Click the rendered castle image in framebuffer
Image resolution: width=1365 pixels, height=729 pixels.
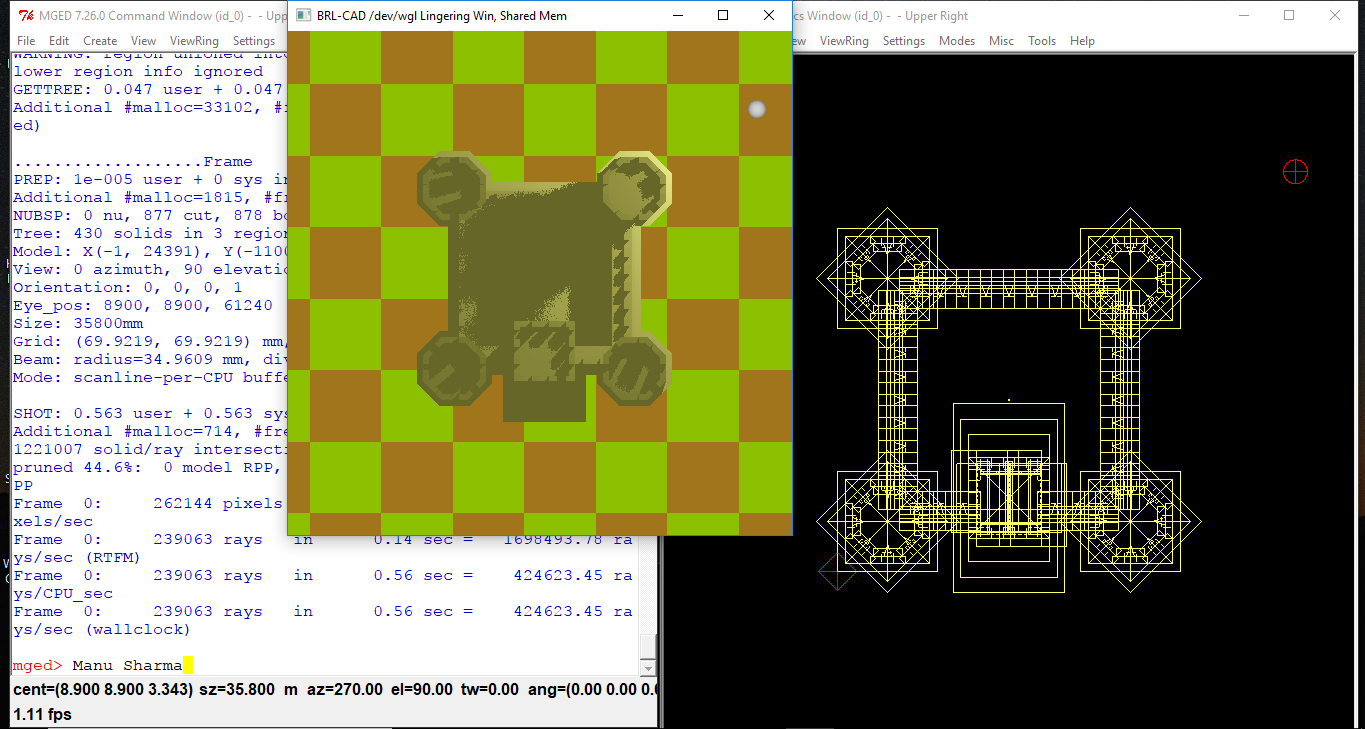click(543, 285)
